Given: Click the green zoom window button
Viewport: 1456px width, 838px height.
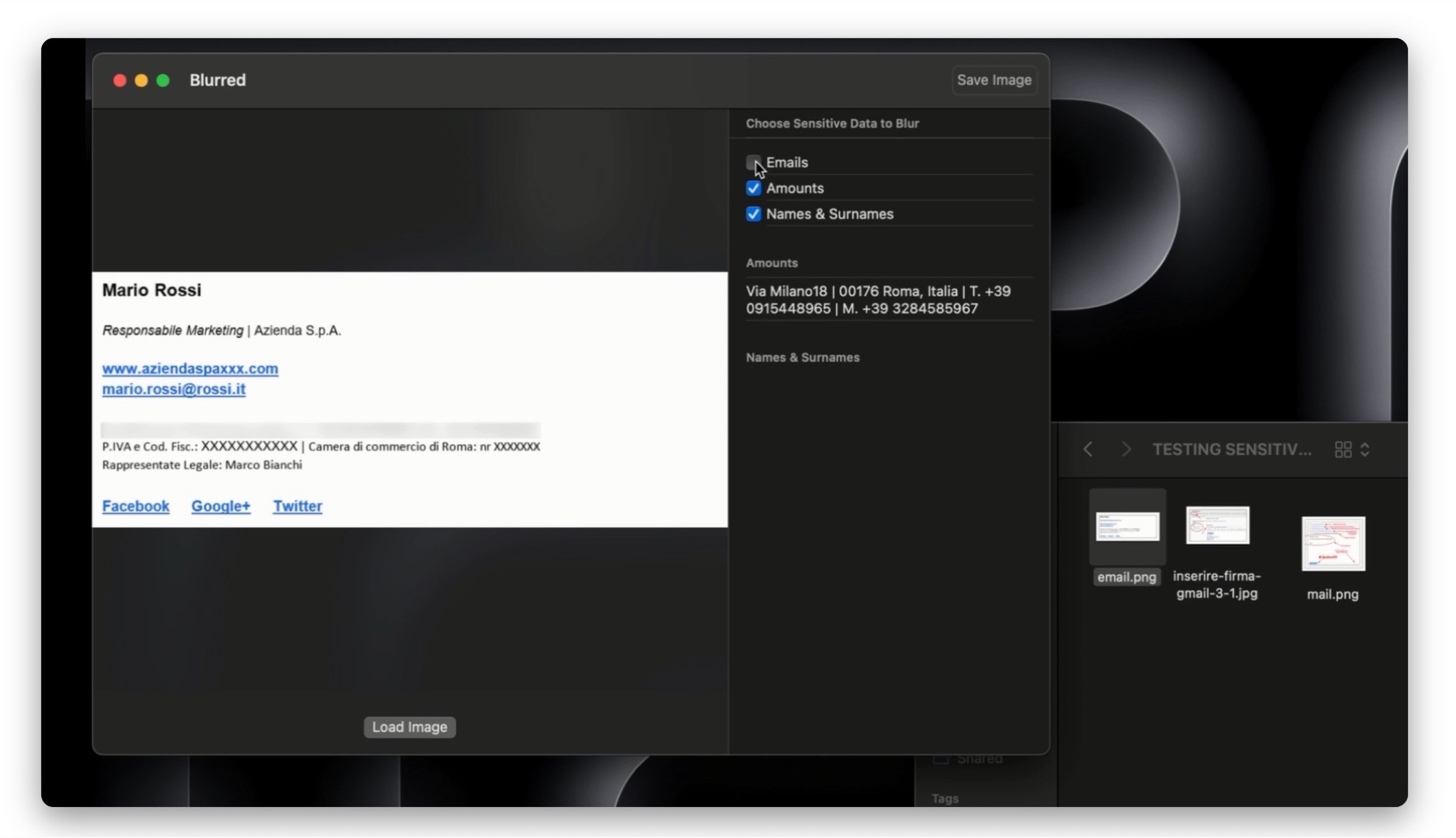Looking at the screenshot, I should point(163,80).
